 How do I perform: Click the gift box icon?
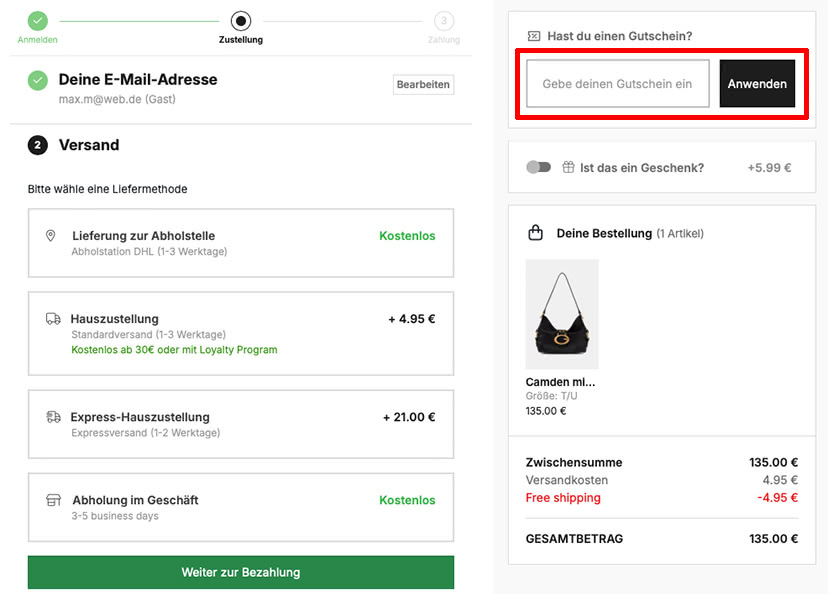(568, 167)
